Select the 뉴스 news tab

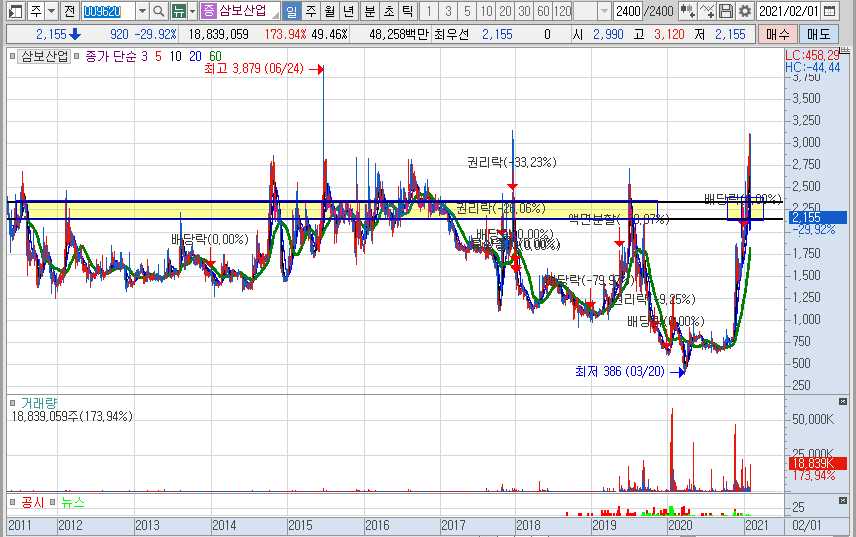click(72, 502)
